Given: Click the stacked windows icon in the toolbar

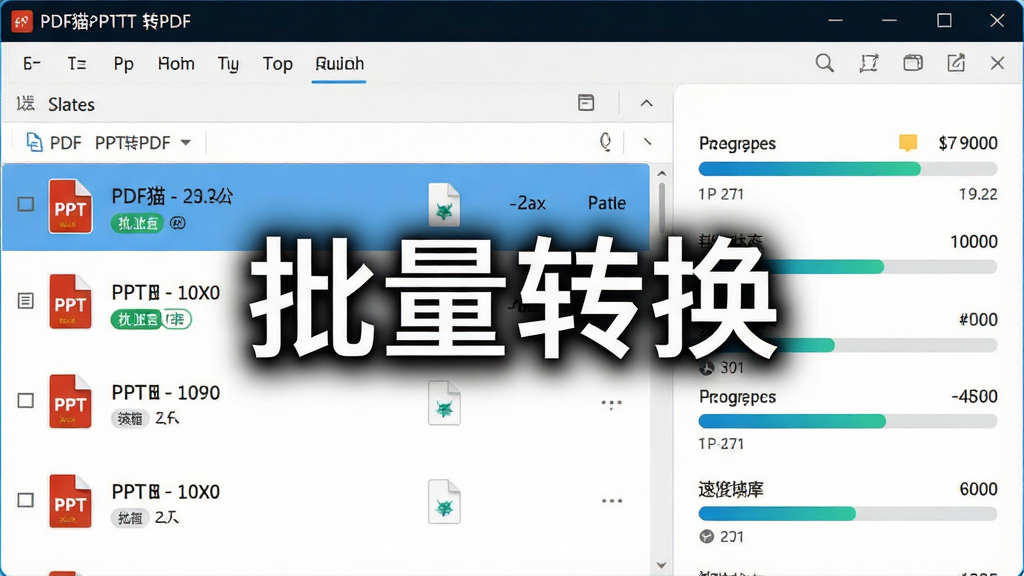Looking at the screenshot, I should pyautogui.click(x=912, y=63).
